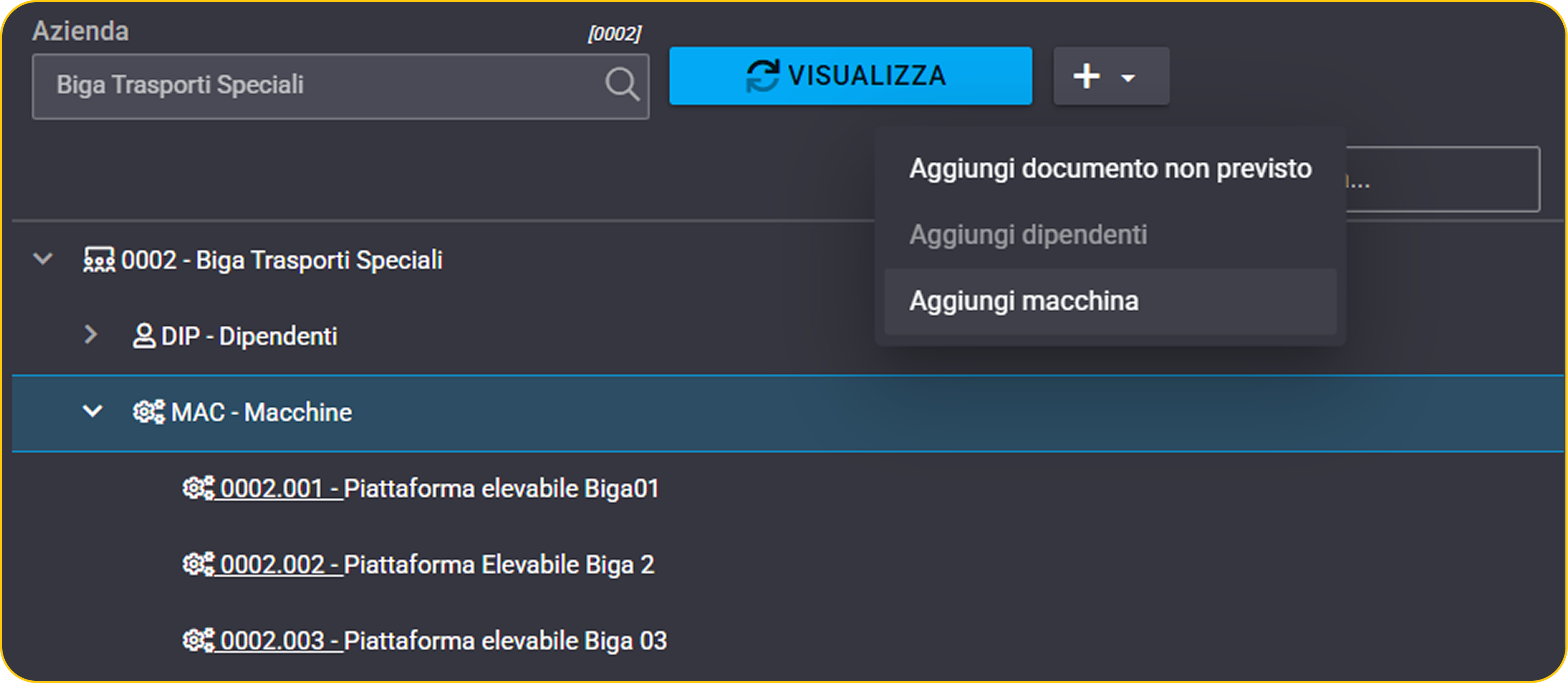This screenshot has height=683, width=1568.
Task: Collapse the MAC - Macchine node
Action: pos(92,411)
